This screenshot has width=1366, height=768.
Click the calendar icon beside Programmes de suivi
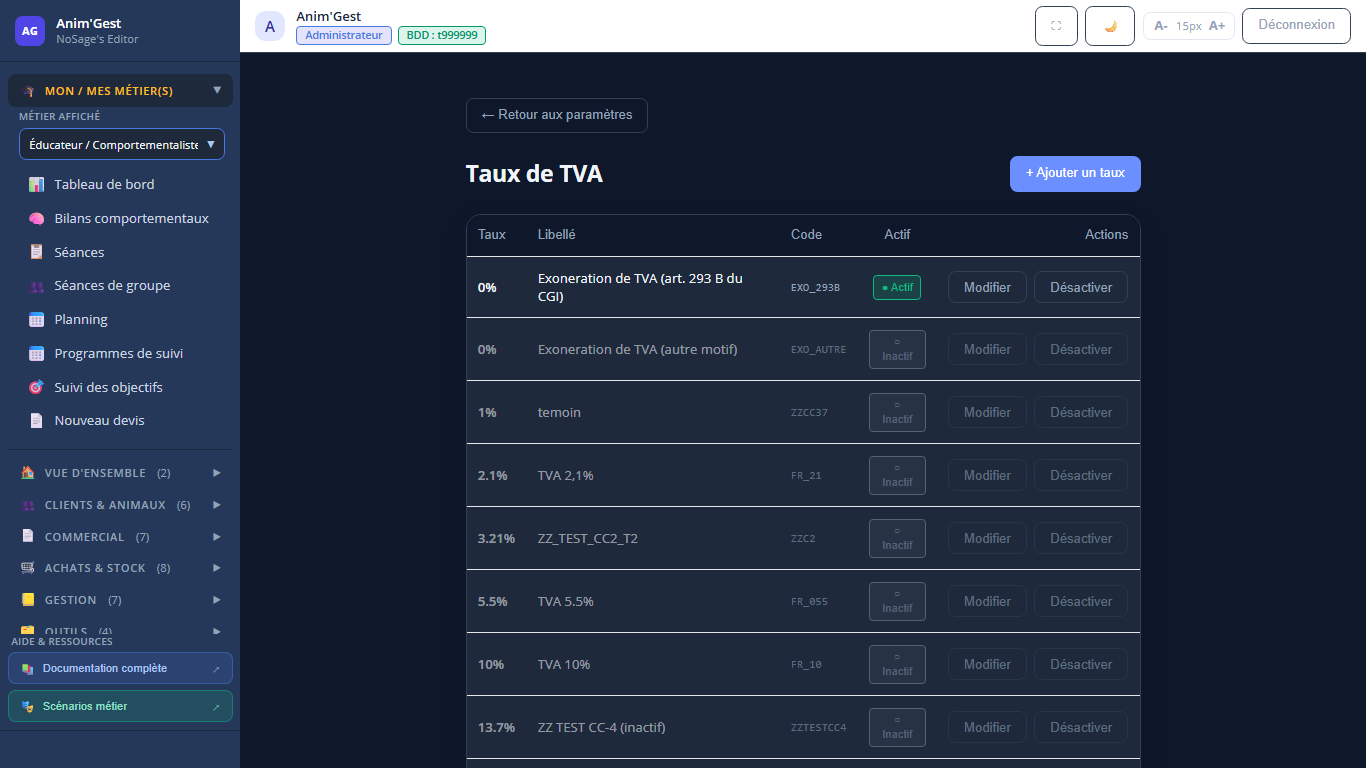tap(36, 354)
